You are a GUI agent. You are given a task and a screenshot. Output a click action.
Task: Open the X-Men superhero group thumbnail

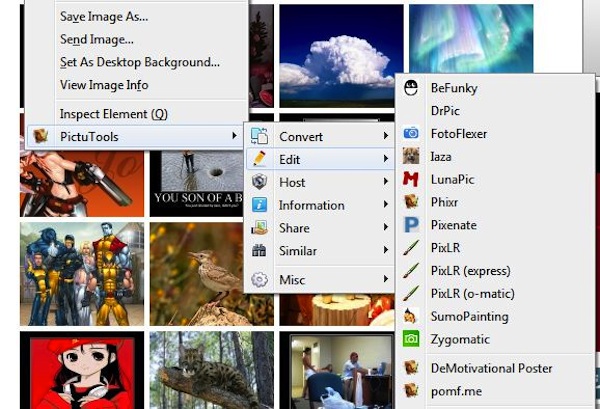point(82,274)
